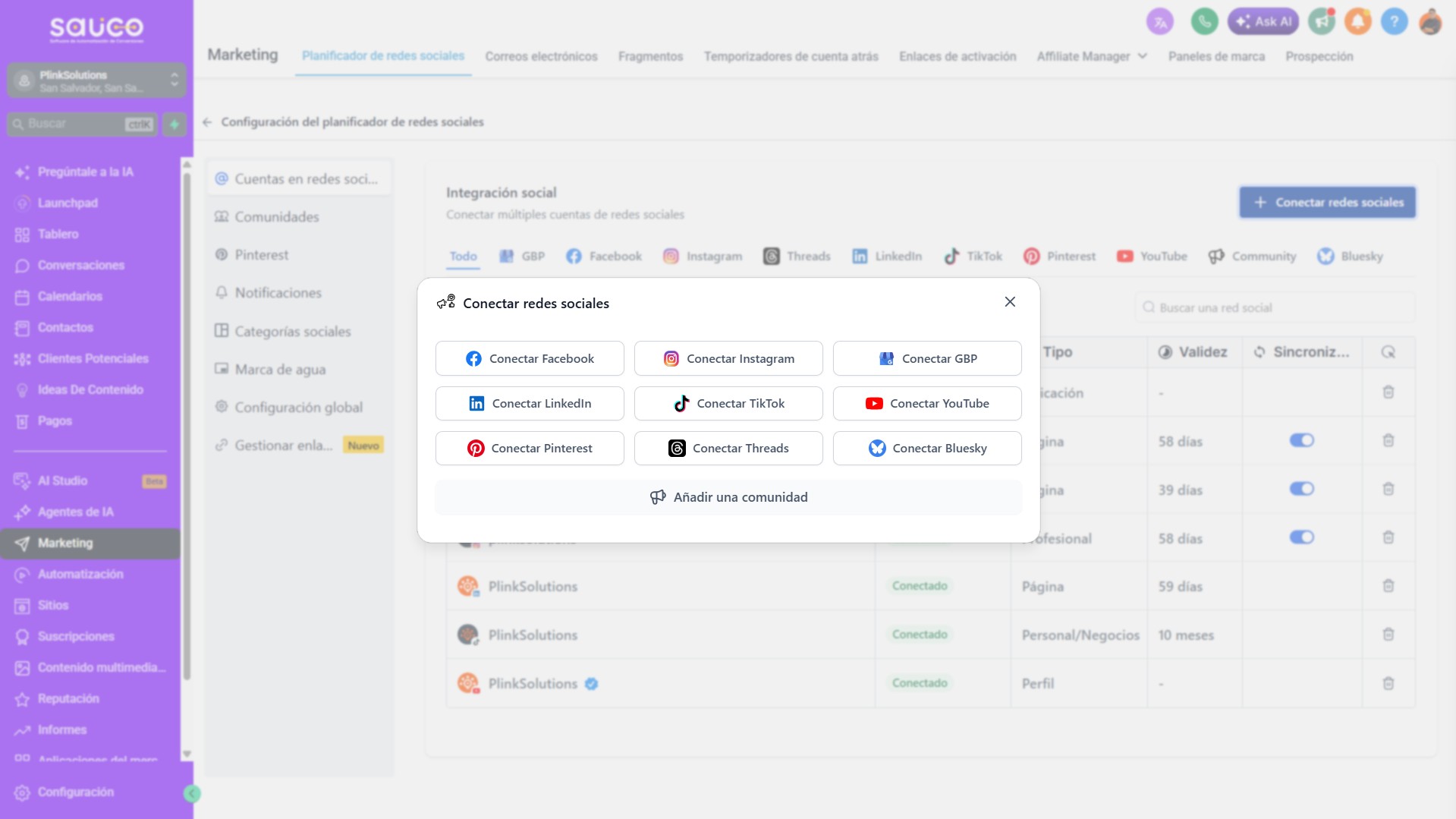Open Automatización in the sidebar
This screenshot has height=819, width=1456.
[90, 575]
